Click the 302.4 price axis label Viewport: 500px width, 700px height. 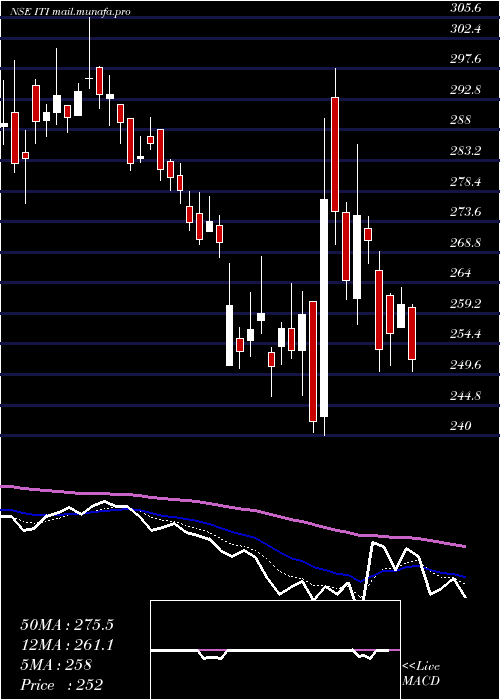click(x=467, y=29)
